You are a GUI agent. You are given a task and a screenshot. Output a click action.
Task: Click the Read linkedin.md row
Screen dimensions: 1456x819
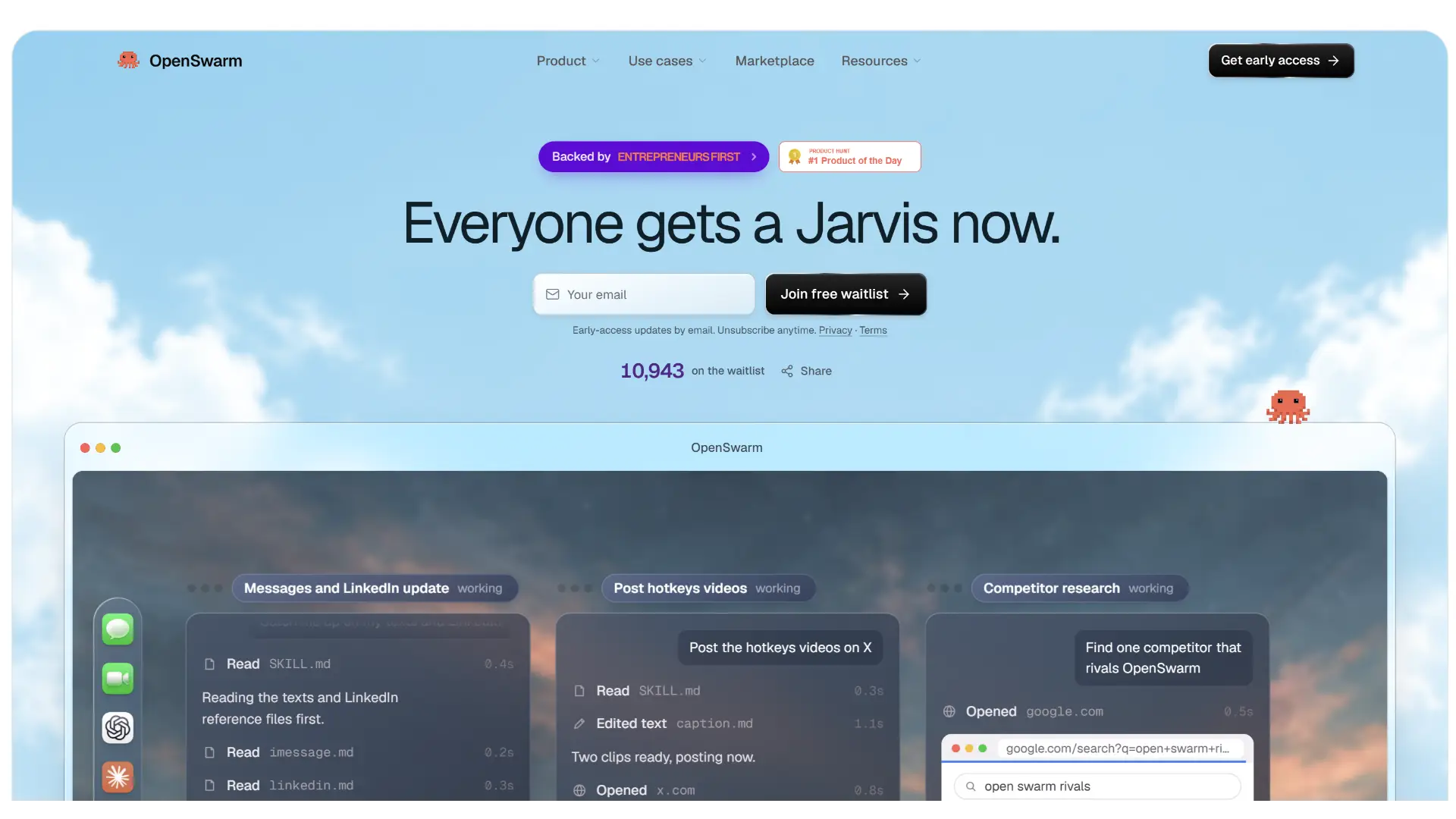tap(359, 786)
